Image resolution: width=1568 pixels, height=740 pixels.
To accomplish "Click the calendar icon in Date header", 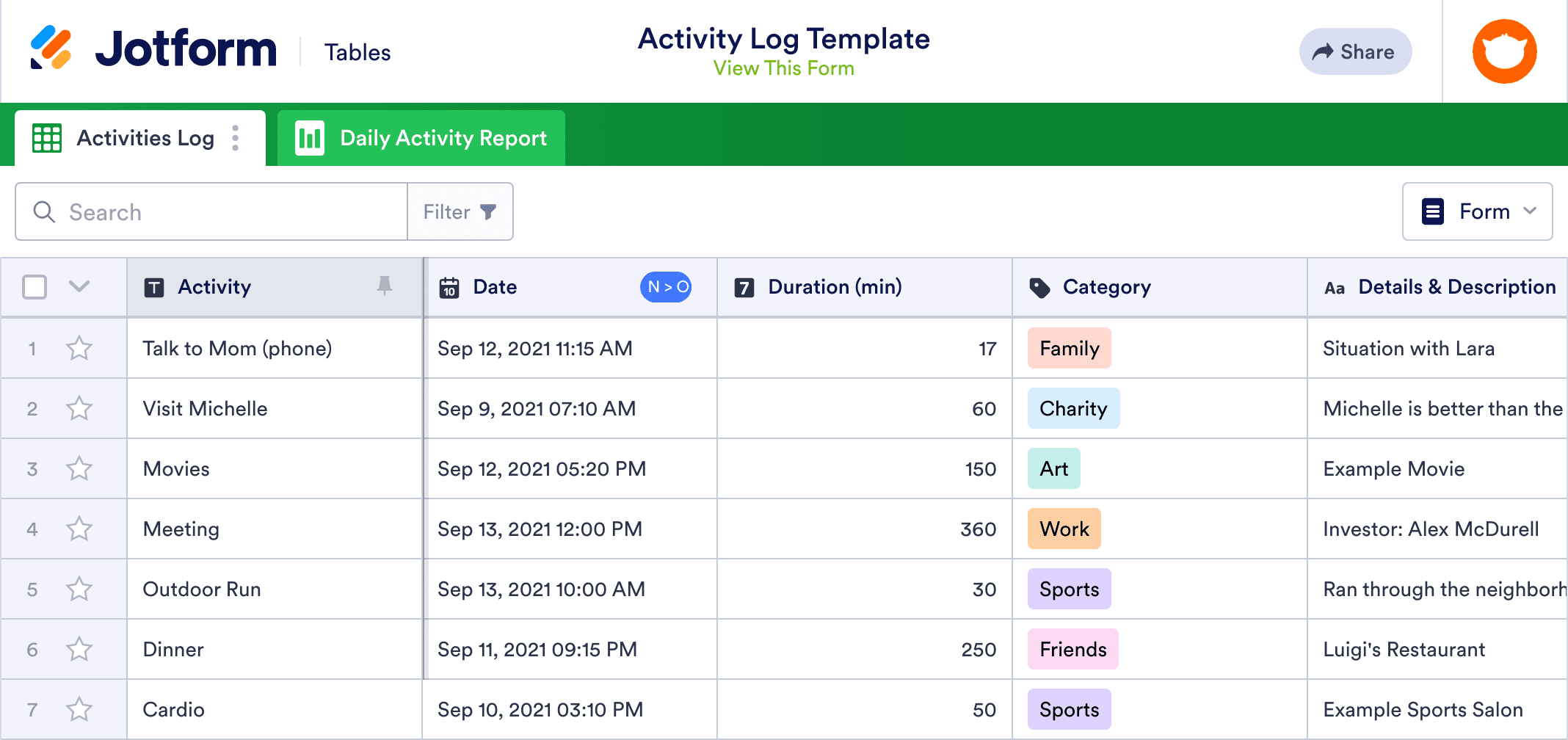I will 449,287.
